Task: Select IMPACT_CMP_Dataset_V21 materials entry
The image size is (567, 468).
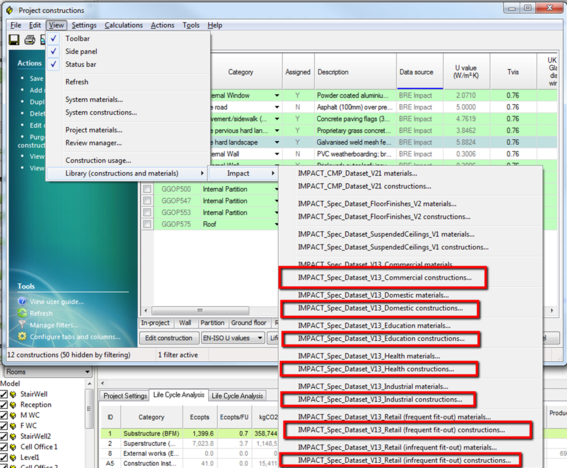Action: point(357,173)
